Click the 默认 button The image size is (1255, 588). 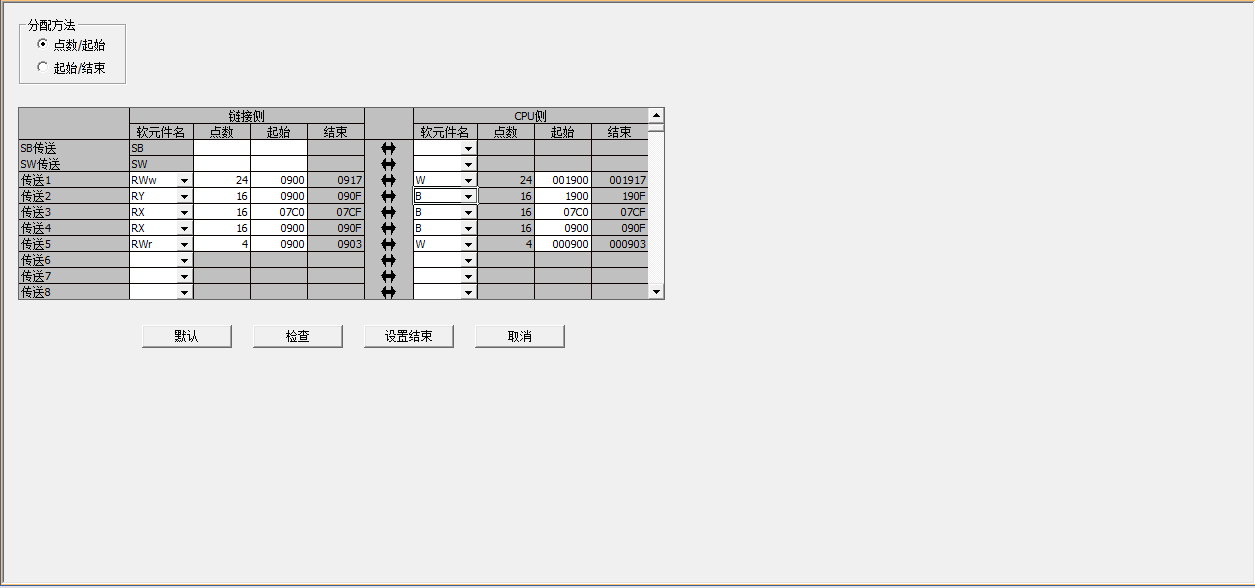pyautogui.click(x=186, y=336)
